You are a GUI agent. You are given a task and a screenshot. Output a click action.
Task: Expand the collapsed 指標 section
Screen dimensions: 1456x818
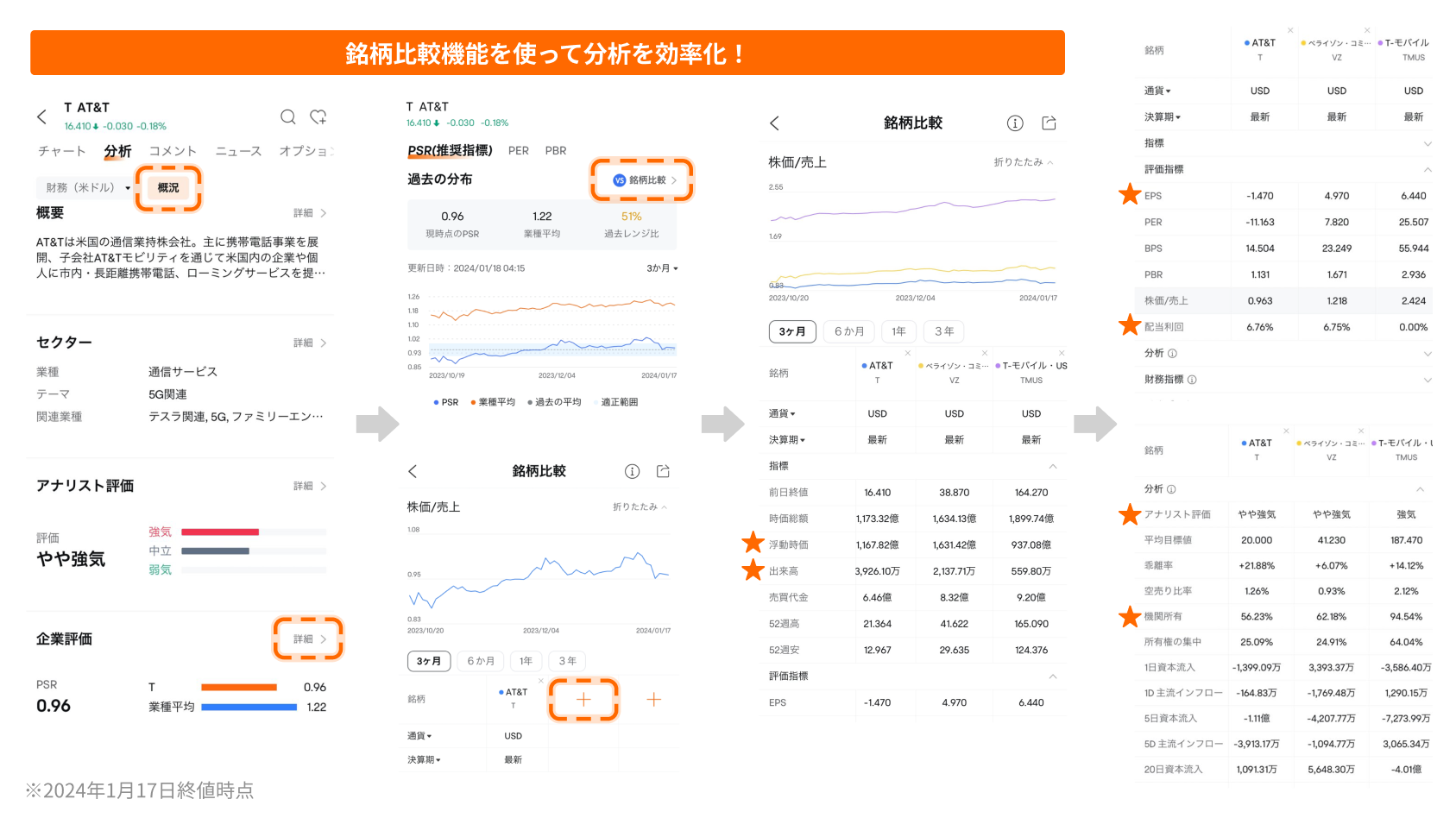pos(1428,144)
